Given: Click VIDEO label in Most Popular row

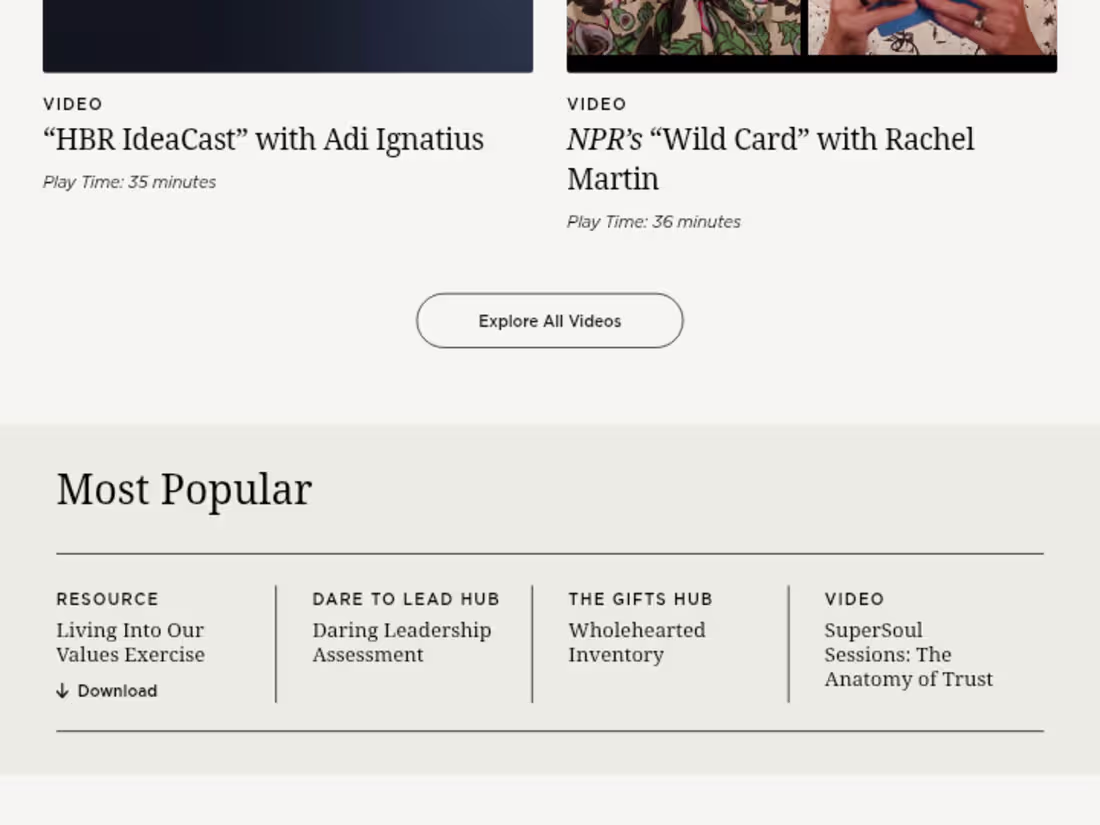Looking at the screenshot, I should (854, 599).
